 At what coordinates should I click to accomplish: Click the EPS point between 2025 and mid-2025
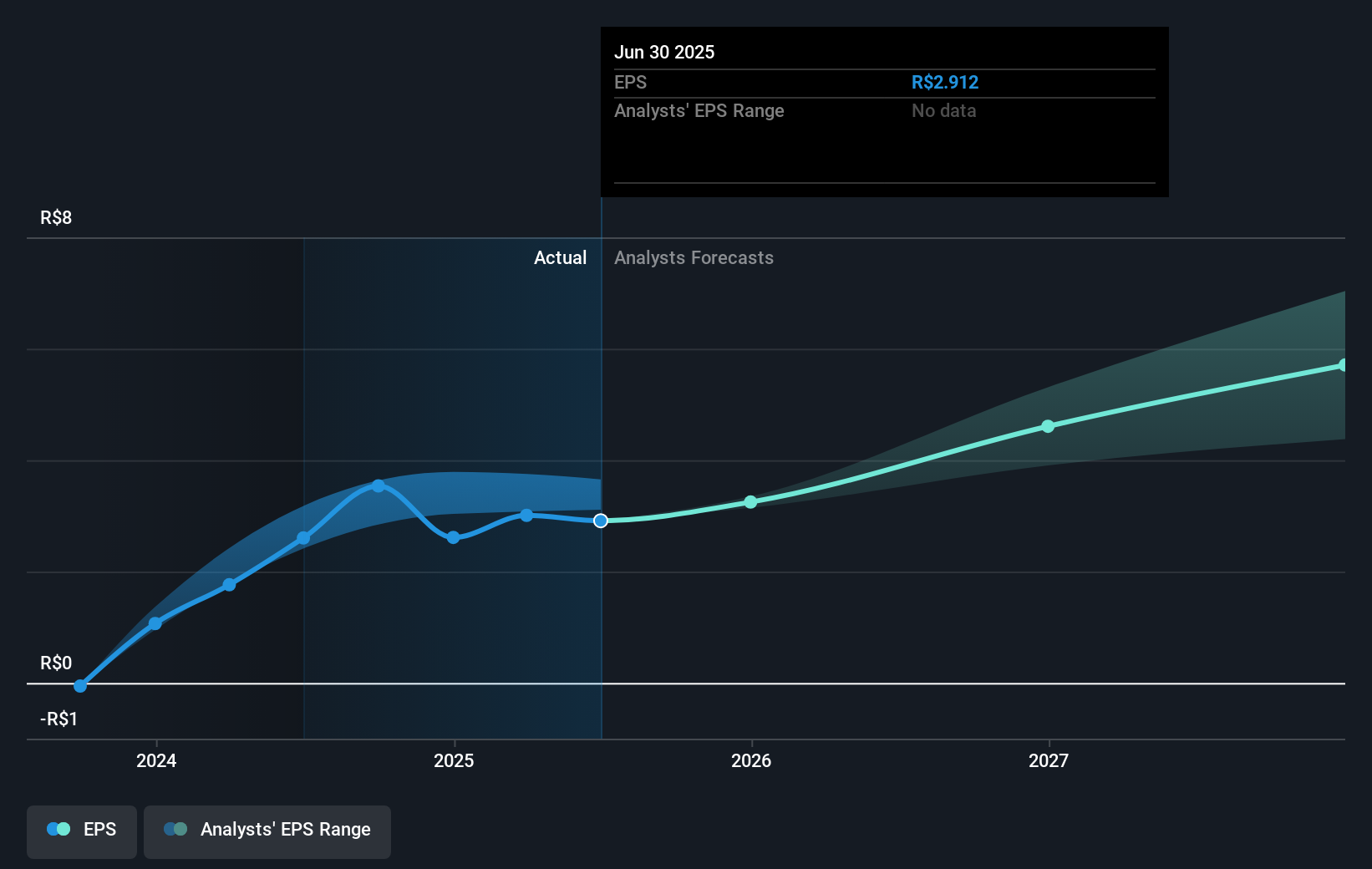pyautogui.click(x=526, y=515)
